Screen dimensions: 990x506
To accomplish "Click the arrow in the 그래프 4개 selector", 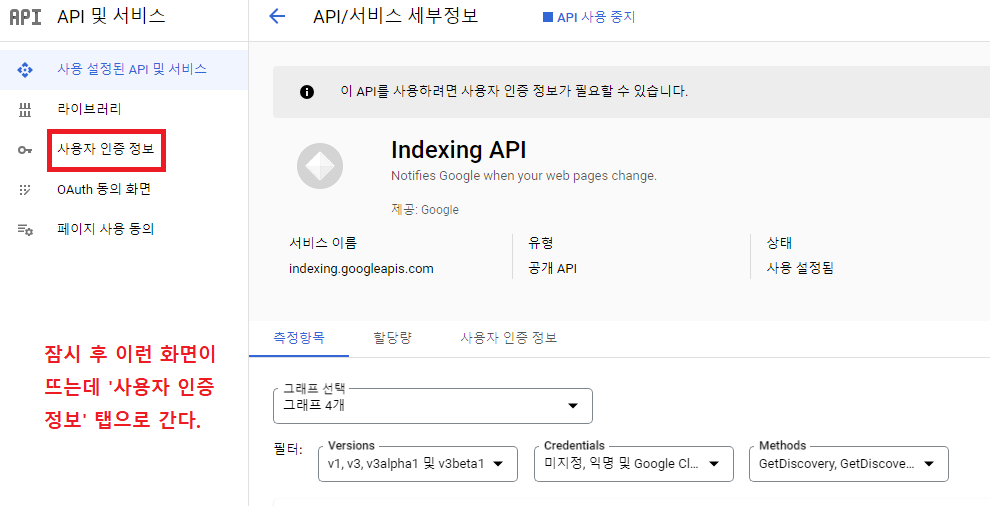I will [573, 406].
